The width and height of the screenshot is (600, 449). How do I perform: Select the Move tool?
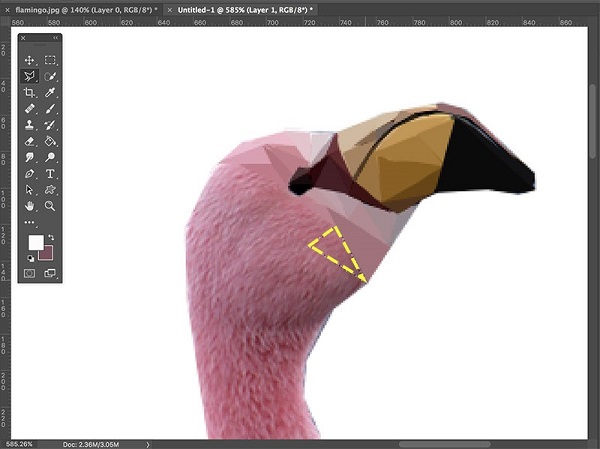tap(29, 60)
